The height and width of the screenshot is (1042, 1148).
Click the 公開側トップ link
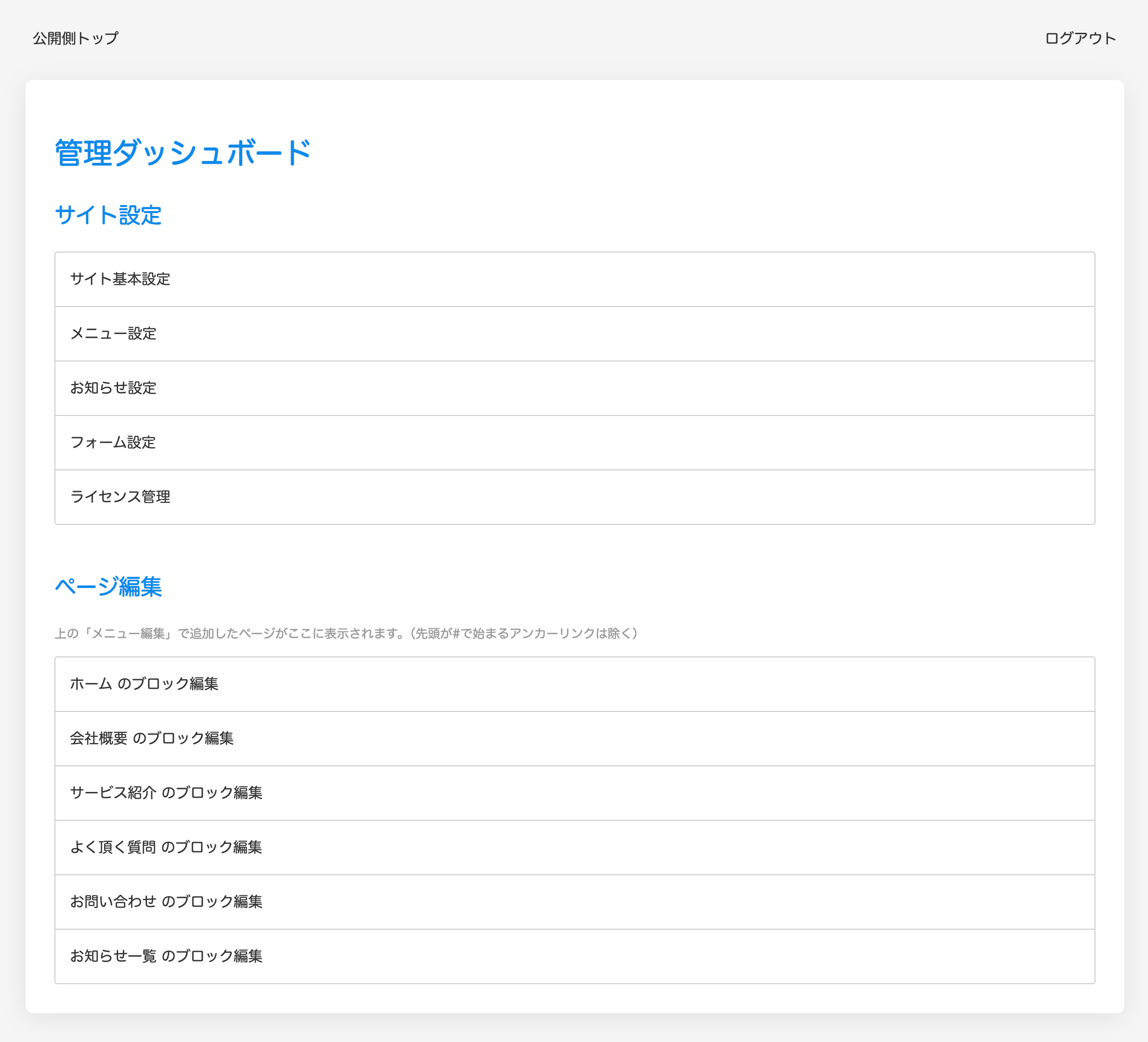[x=75, y=38]
